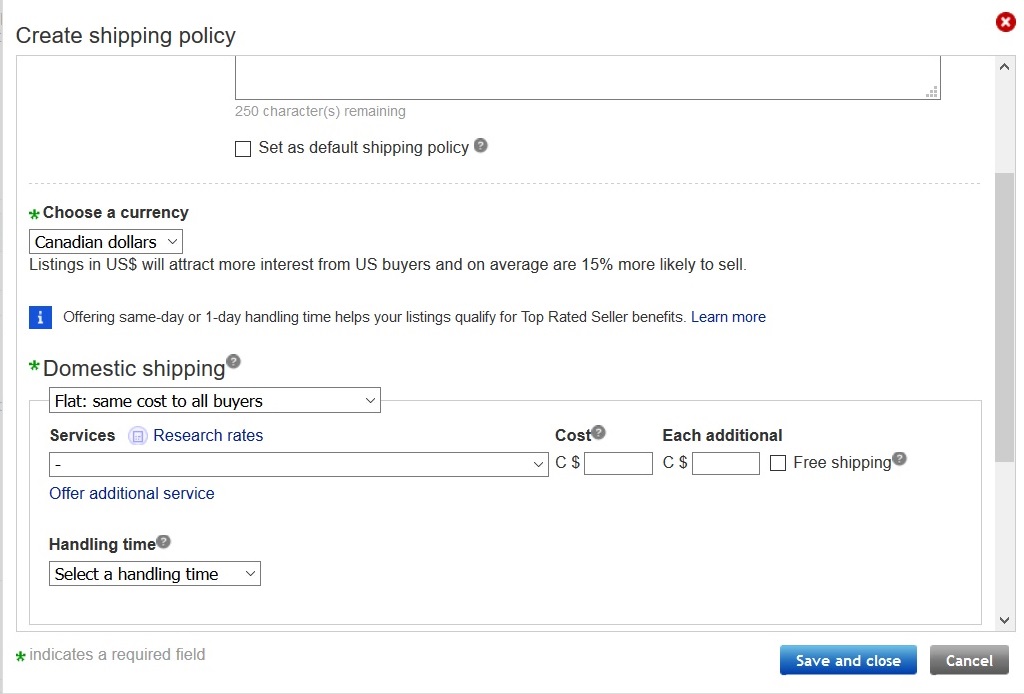The width and height of the screenshot is (1024, 694).
Task: Click the help icon next to Domestic shipping
Action: tap(233, 361)
